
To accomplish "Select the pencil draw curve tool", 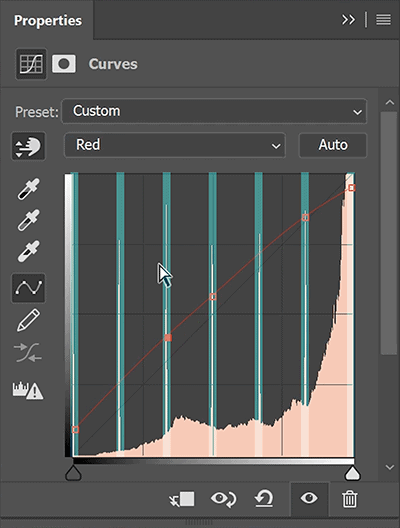I will 28,320.
